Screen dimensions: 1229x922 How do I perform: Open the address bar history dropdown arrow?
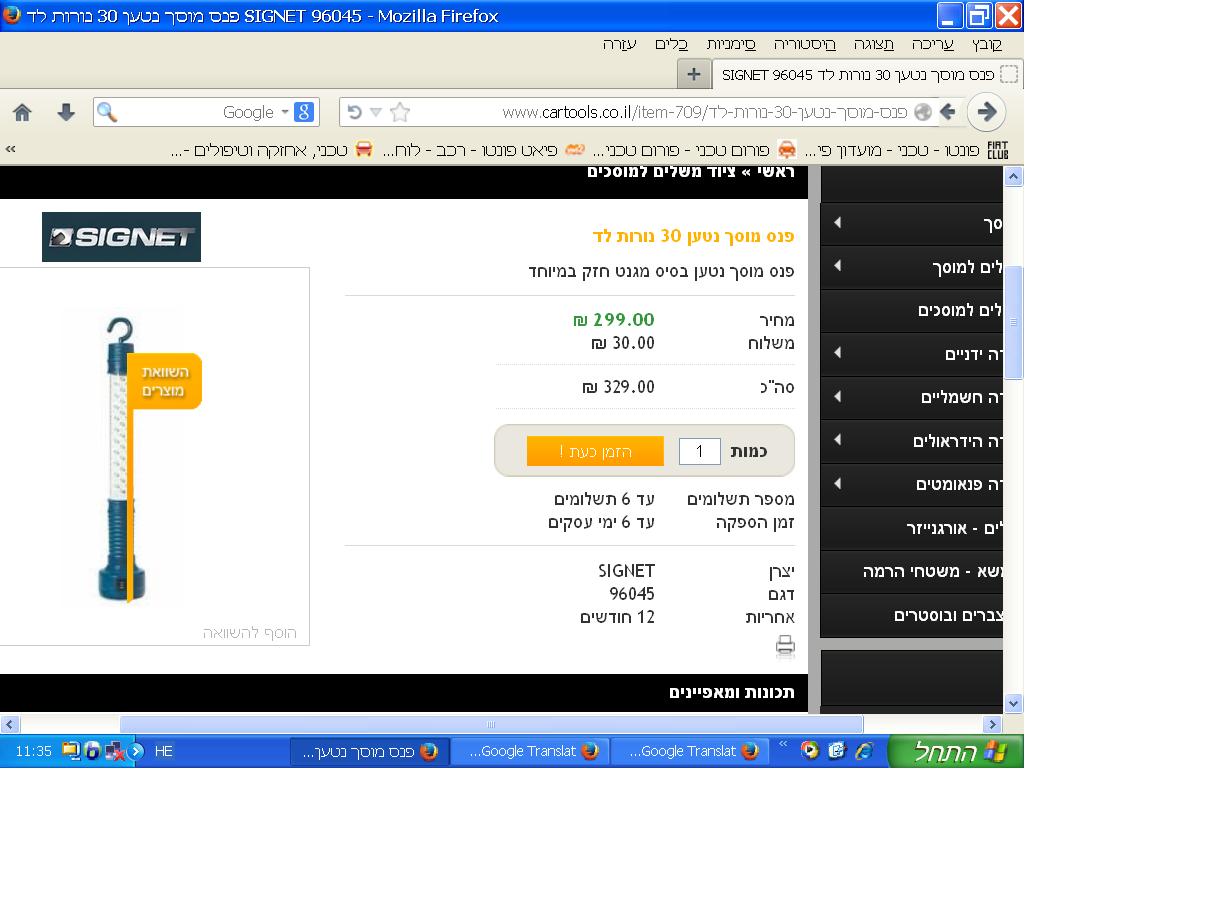pos(376,112)
